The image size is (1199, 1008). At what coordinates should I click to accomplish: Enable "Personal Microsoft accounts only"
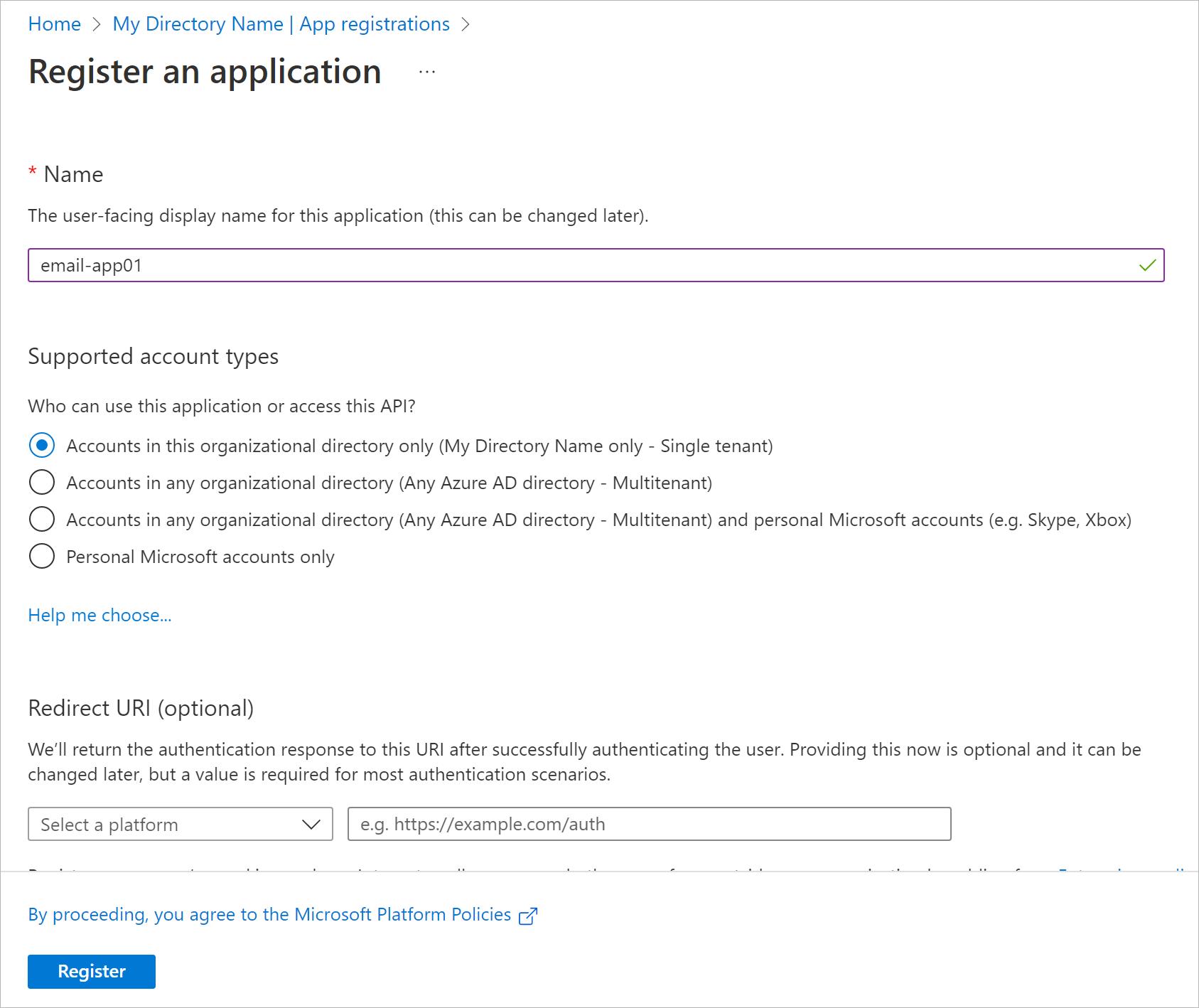(x=42, y=556)
